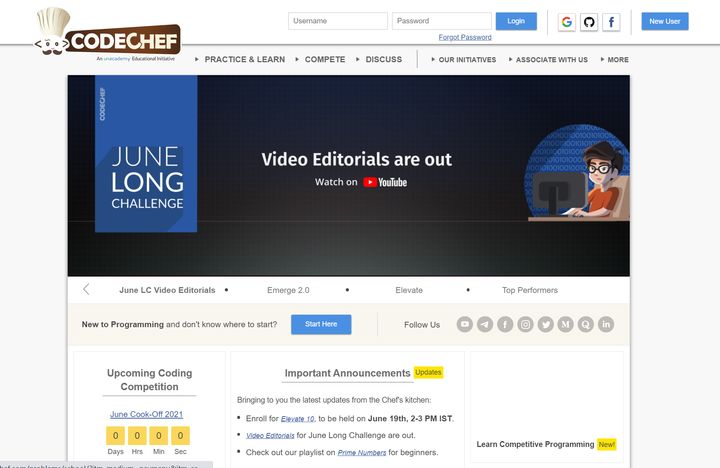
Task: Focus the Username input field
Action: [338, 21]
